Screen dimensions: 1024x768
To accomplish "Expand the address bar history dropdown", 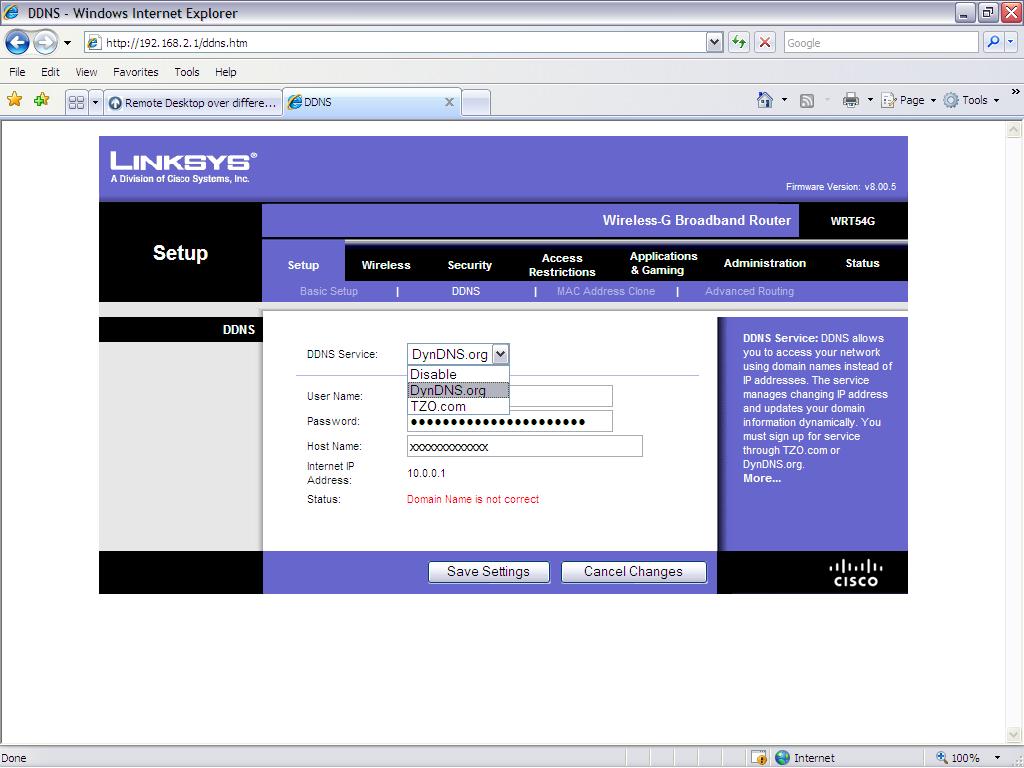I will (714, 43).
